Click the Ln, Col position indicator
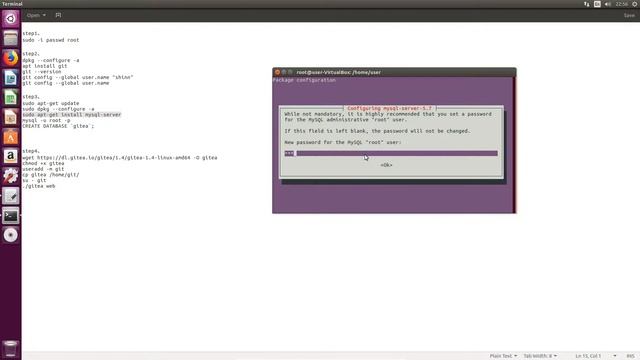Viewport: 640px width, 360px height. [x=588, y=356]
